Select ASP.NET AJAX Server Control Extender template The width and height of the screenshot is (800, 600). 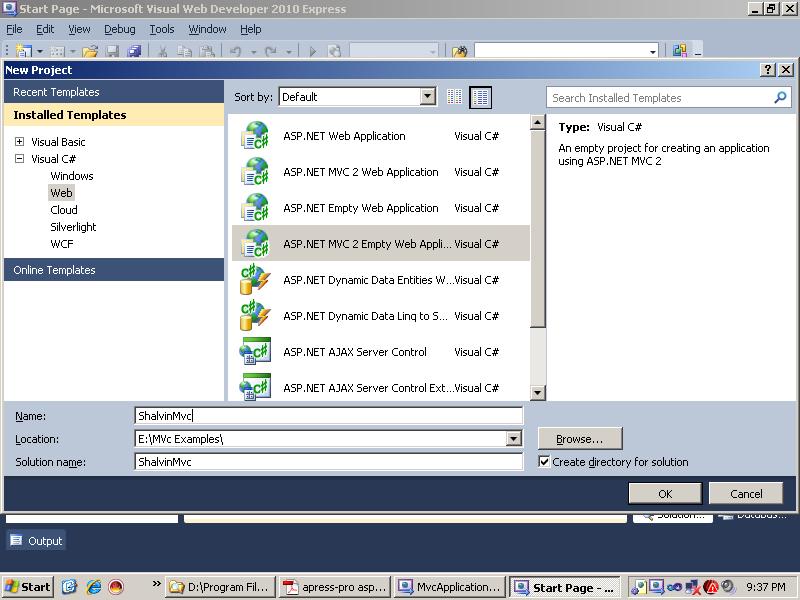click(381, 388)
